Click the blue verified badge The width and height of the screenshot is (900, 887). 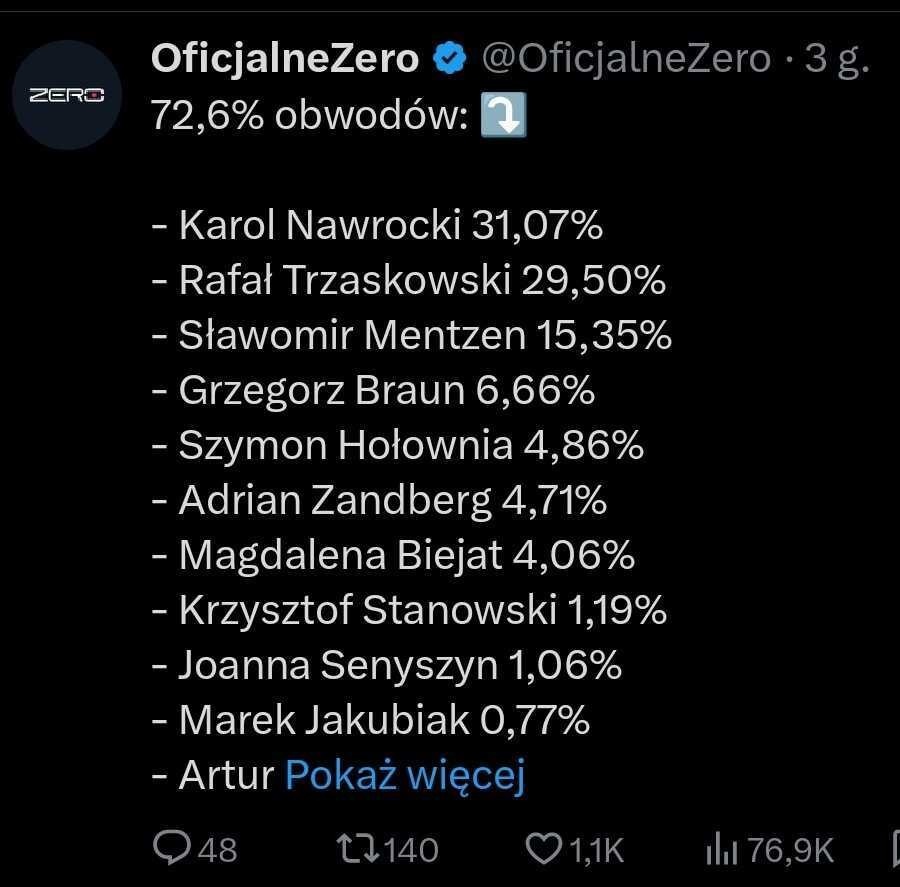coord(450,60)
